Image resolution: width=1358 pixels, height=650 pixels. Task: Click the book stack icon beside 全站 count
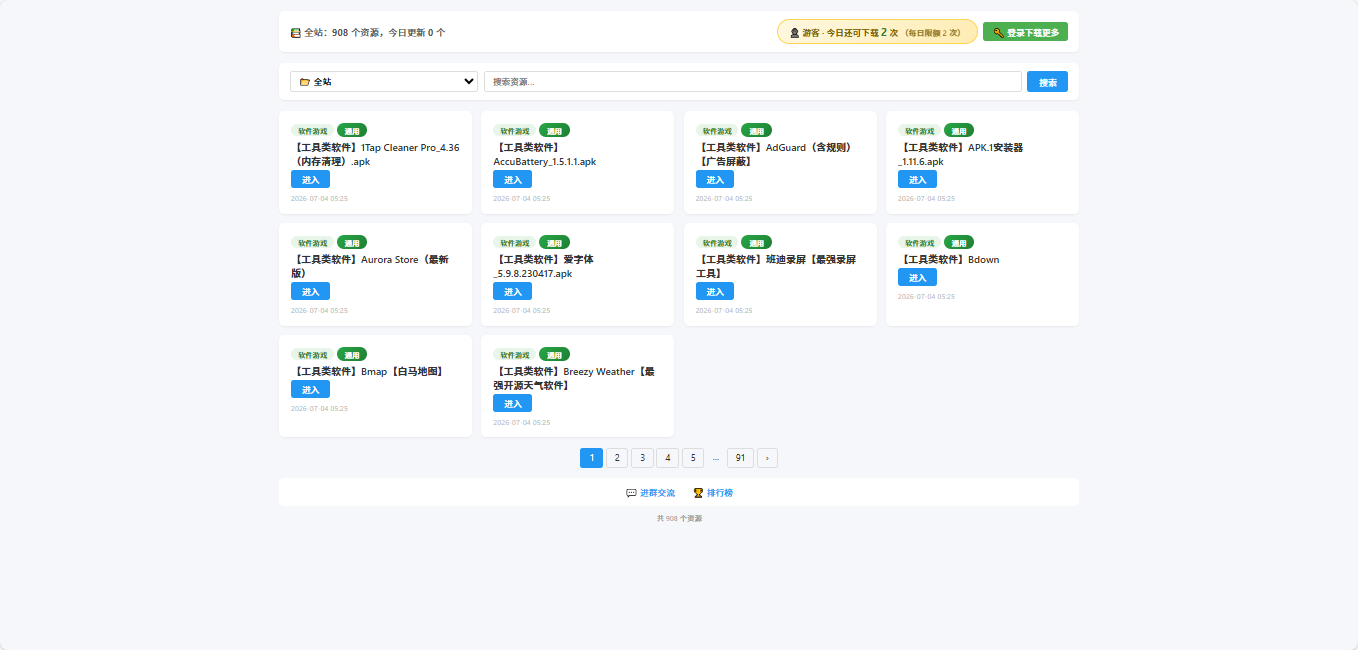tap(296, 33)
